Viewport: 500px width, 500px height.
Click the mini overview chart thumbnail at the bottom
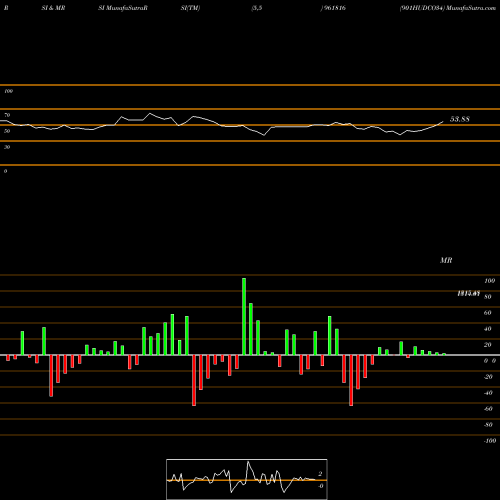point(247,479)
